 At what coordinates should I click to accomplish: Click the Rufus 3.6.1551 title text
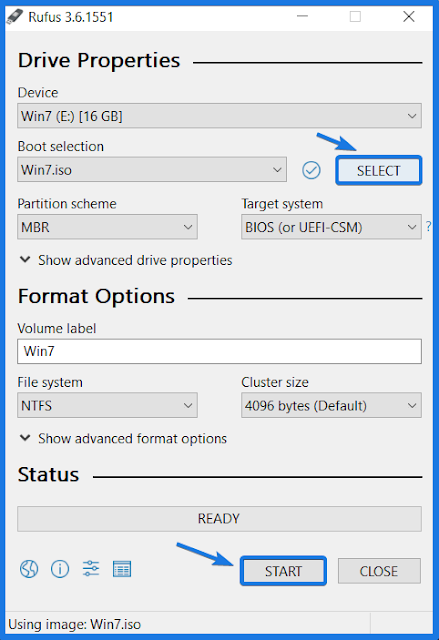pyautogui.click(x=71, y=17)
